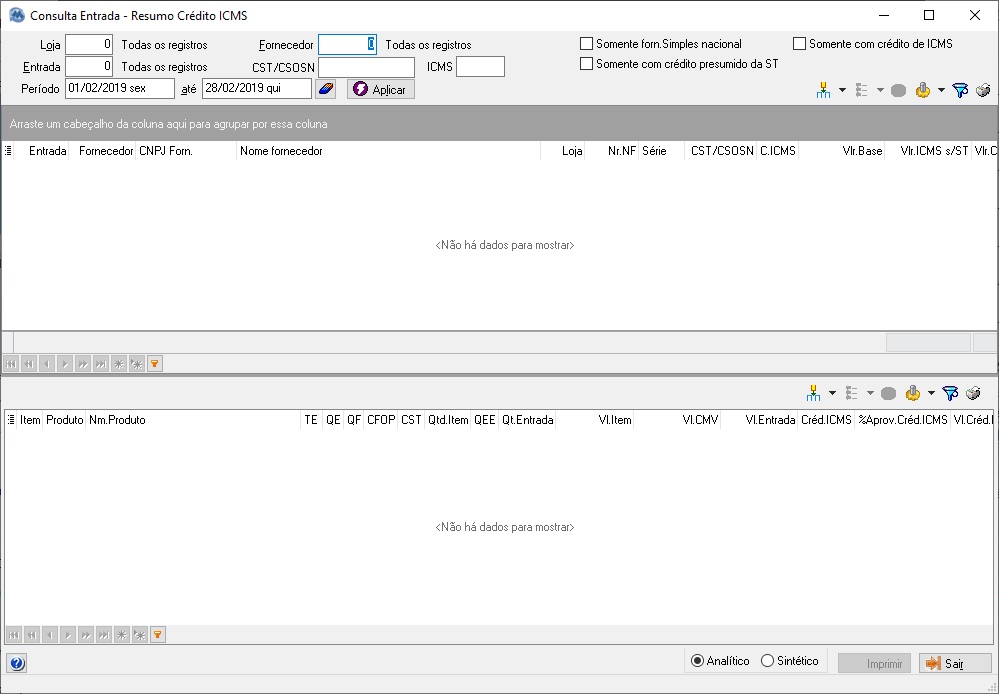Enable Somente com crédito presumido da ST
This screenshot has height=694, width=999.
[x=586, y=64]
